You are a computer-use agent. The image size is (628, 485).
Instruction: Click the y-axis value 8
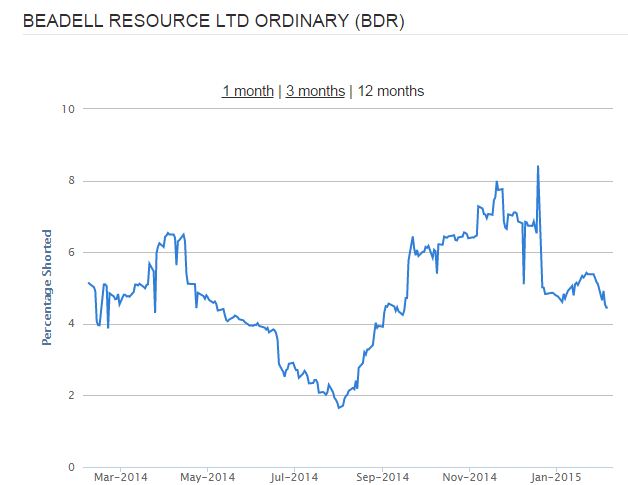point(71,180)
